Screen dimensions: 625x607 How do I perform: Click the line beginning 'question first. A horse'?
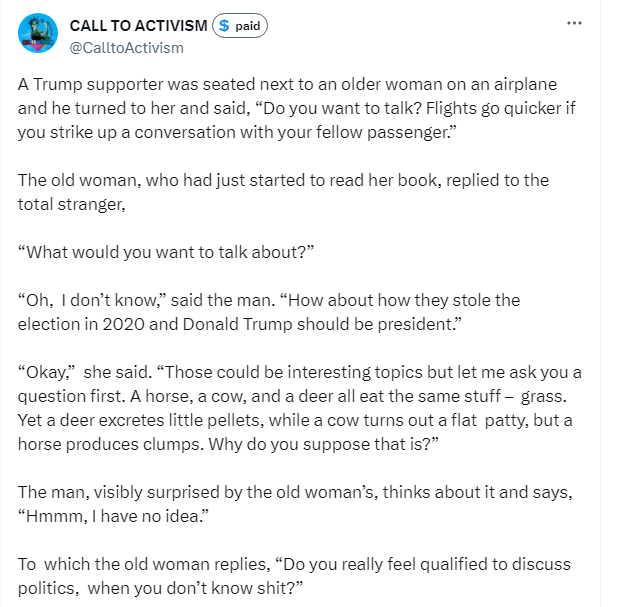(x=292, y=396)
